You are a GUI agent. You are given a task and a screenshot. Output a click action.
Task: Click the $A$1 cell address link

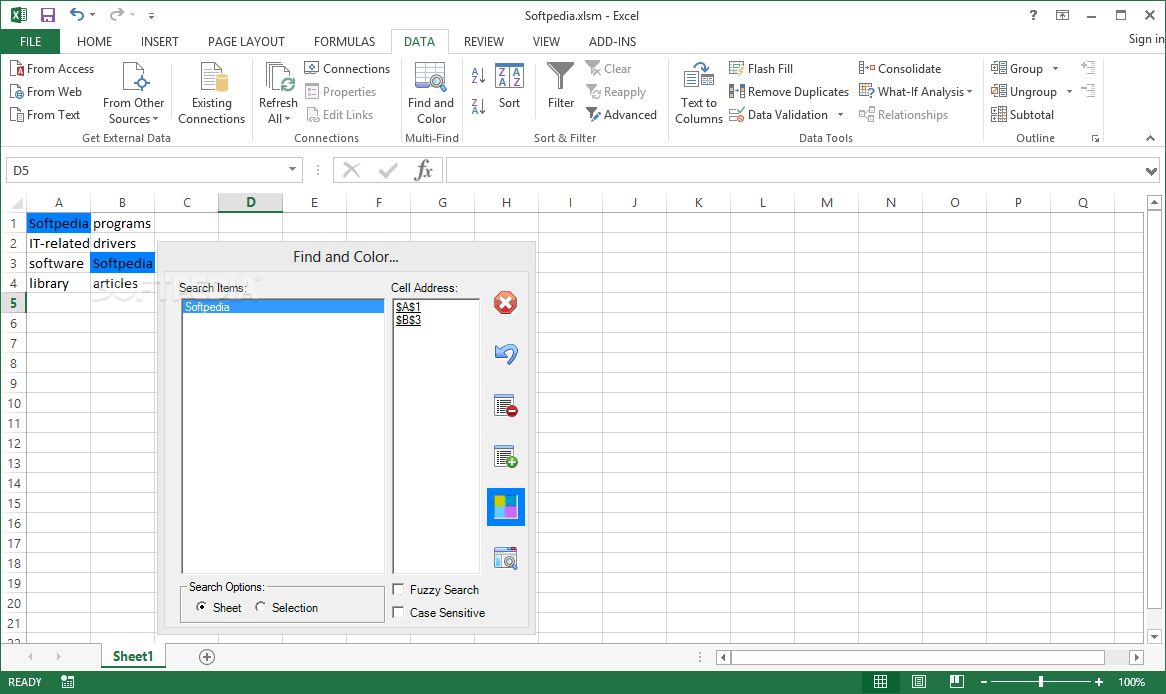pos(408,306)
